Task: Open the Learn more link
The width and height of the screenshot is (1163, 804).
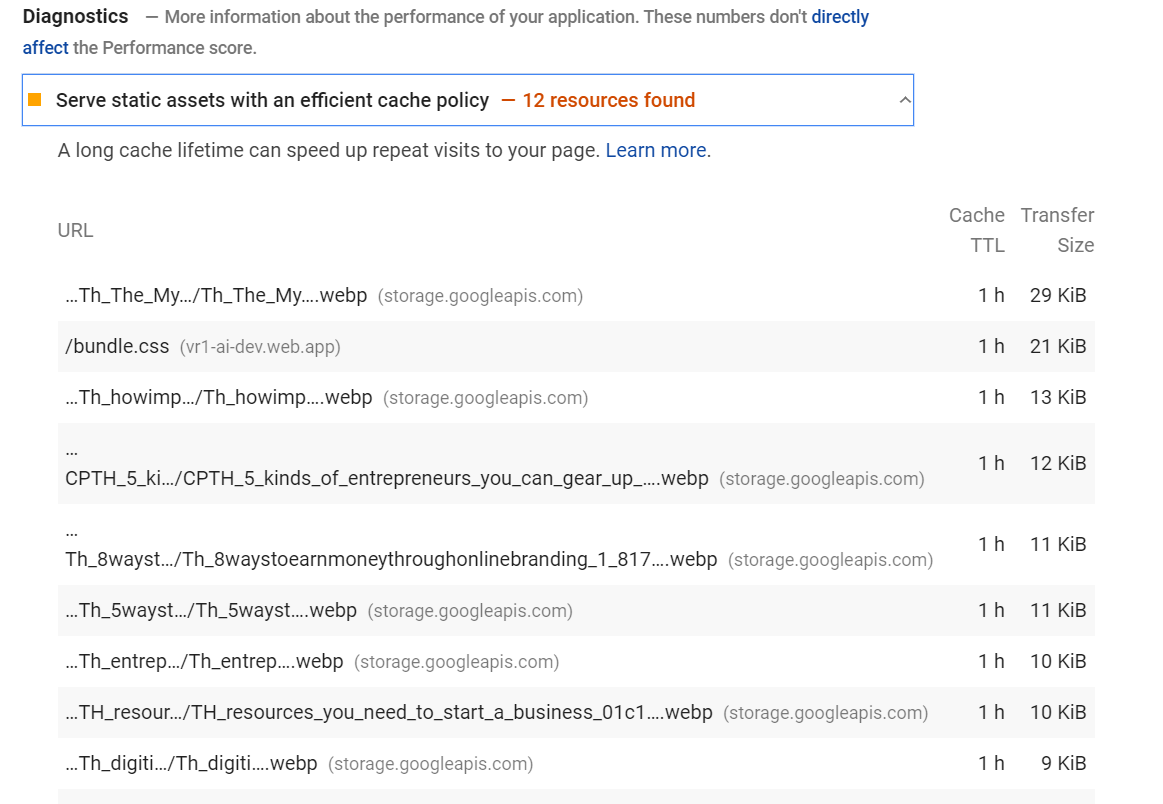Action: click(x=655, y=150)
